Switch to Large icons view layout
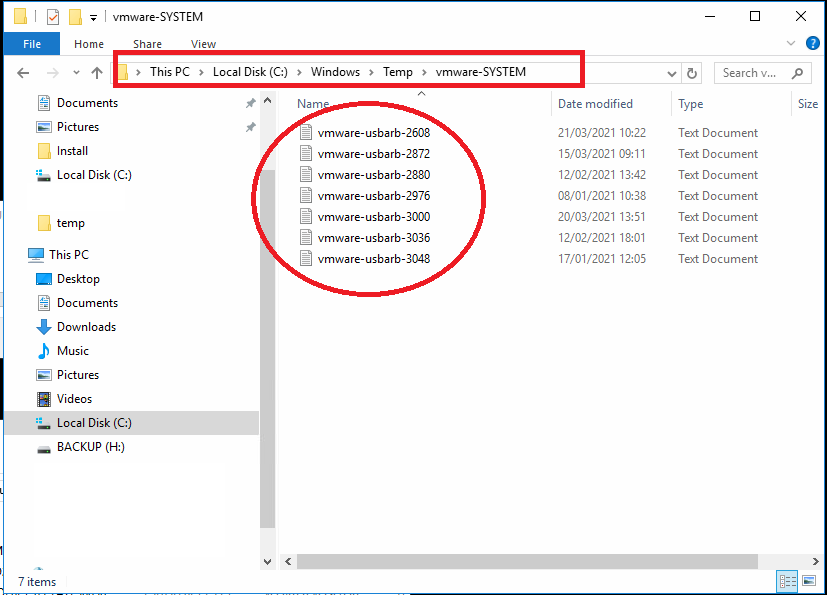The height and width of the screenshot is (595, 827). pyautogui.click(x=809, y=581)
